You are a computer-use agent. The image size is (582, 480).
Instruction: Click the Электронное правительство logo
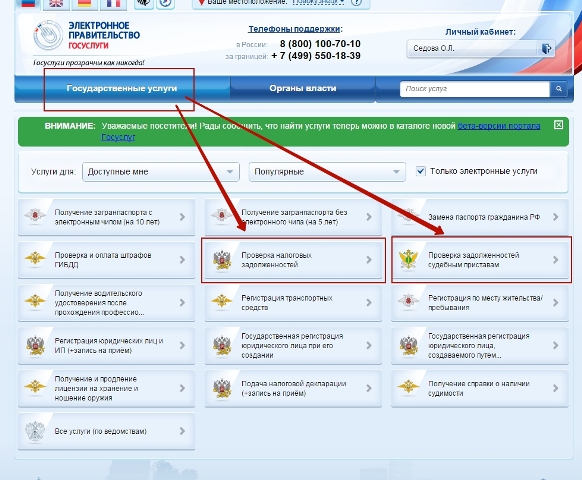coord(87,36)
